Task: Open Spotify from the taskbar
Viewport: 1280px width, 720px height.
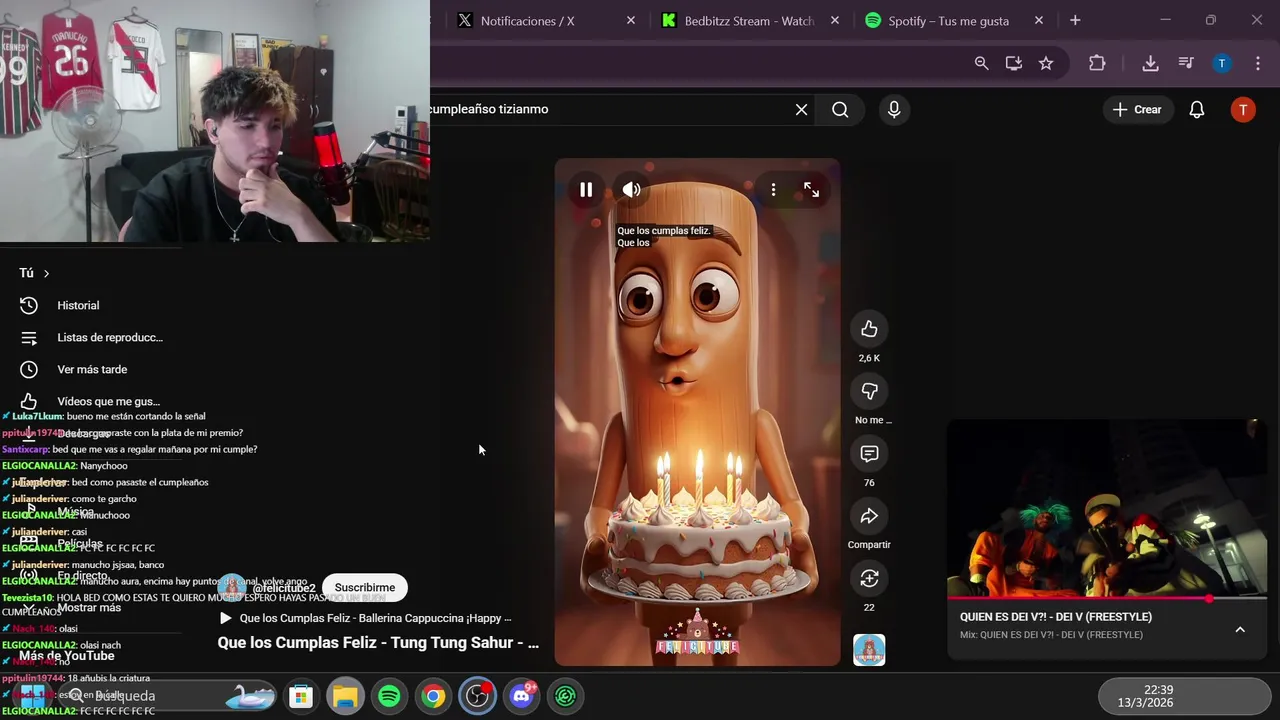Action: tap(389, 696)
